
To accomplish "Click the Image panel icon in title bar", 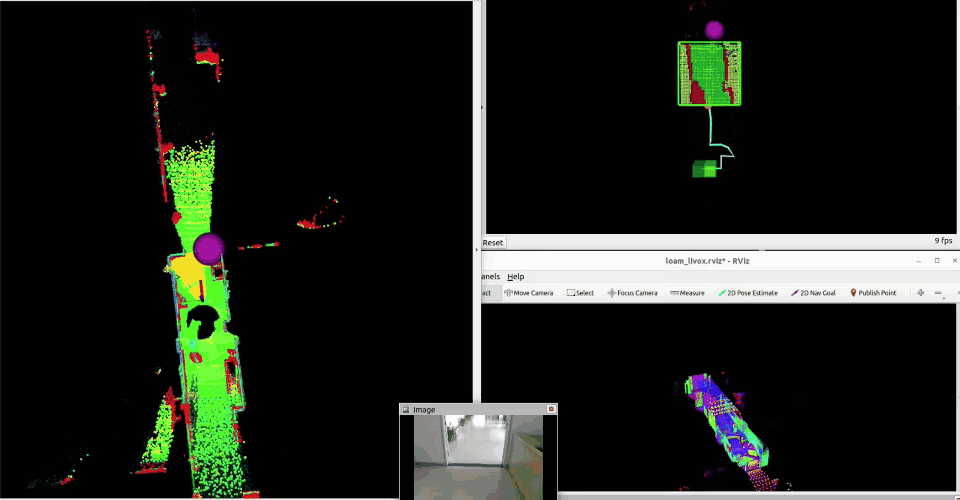I will tap(406, 409).
